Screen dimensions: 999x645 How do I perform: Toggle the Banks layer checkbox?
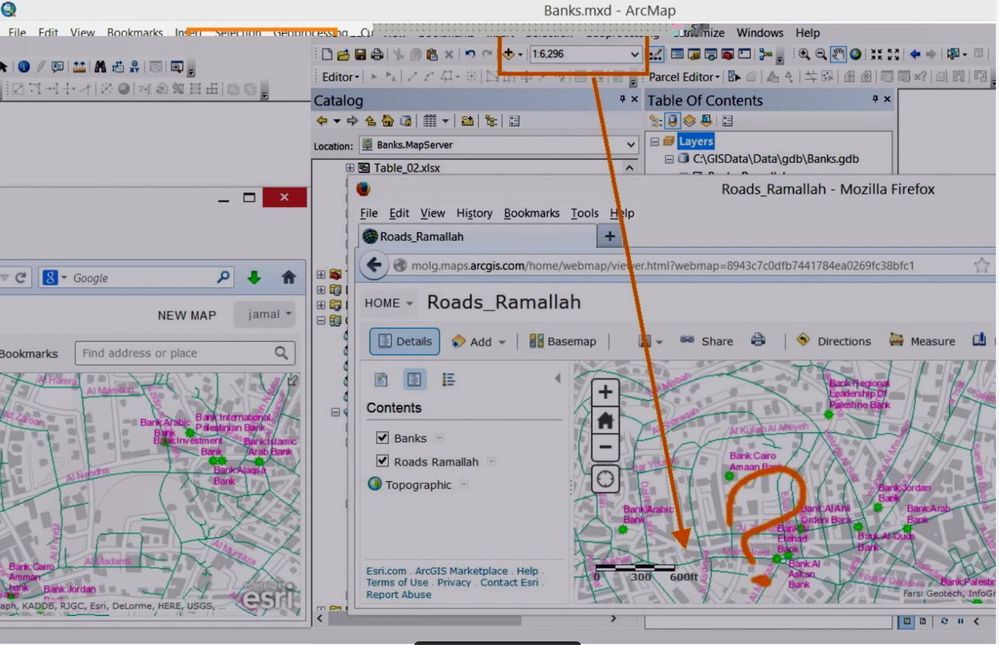click(382, 437)
